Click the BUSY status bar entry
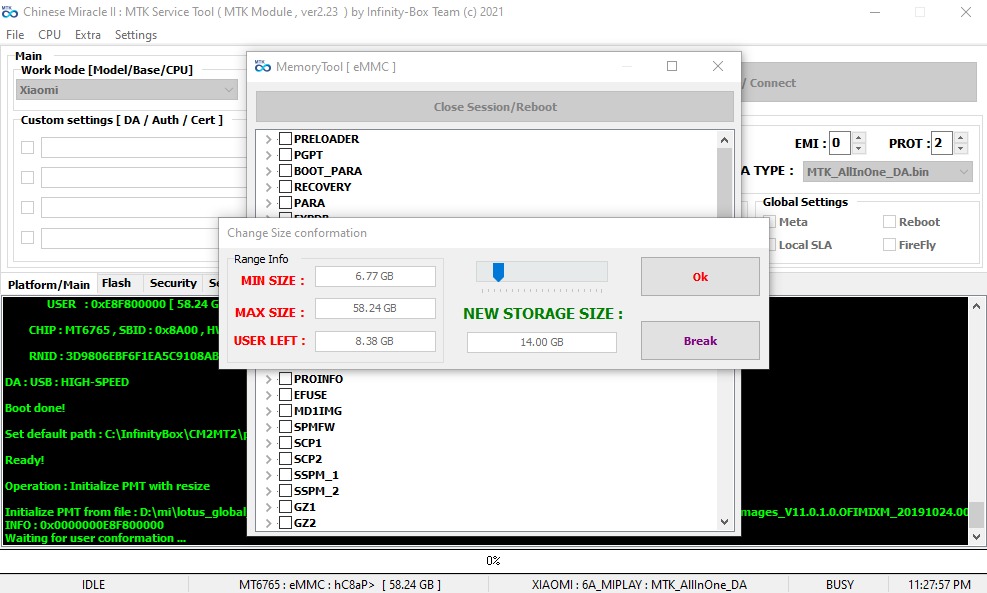 tap(840, 584)
